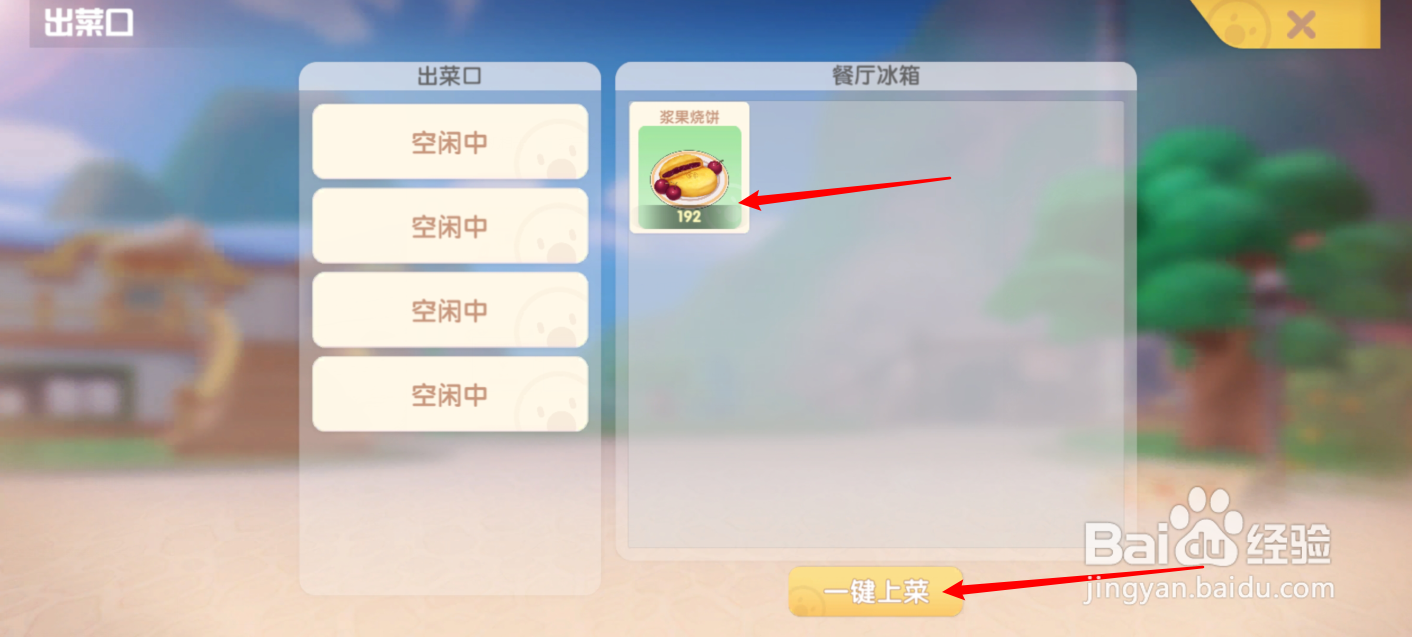Click the faint face icon in fourth slot
Viewport: 1412px width, 637px height.
(551, 402)
